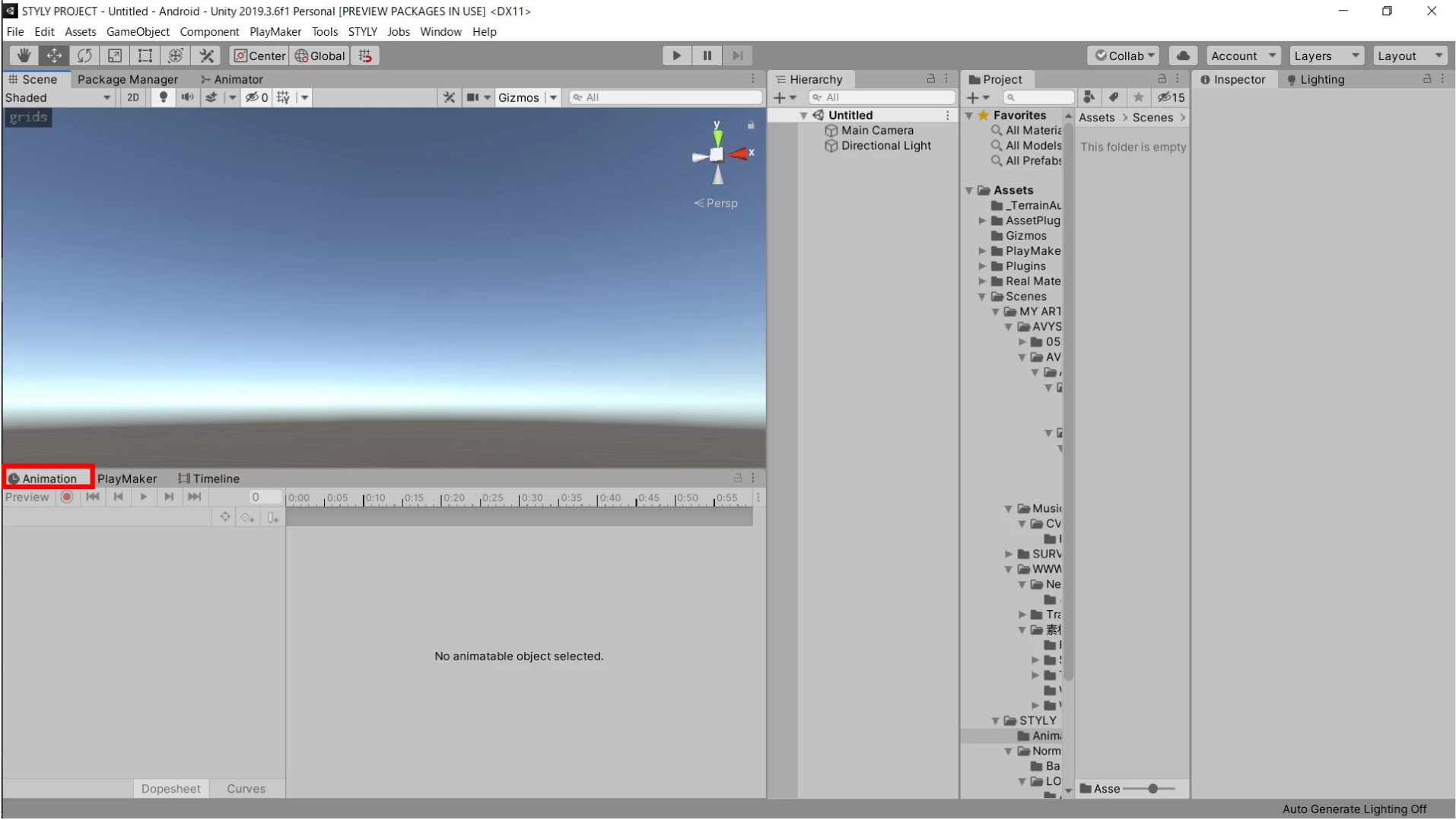This screenshot has height=820, width=1456.
Task: Toggle scene effects icon
Action: (x=211, y=97)
